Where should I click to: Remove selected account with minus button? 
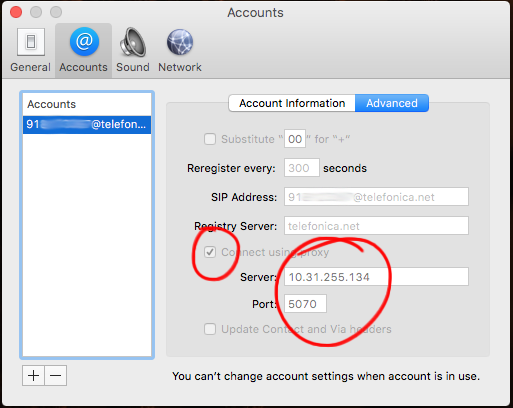pos(56,376)
